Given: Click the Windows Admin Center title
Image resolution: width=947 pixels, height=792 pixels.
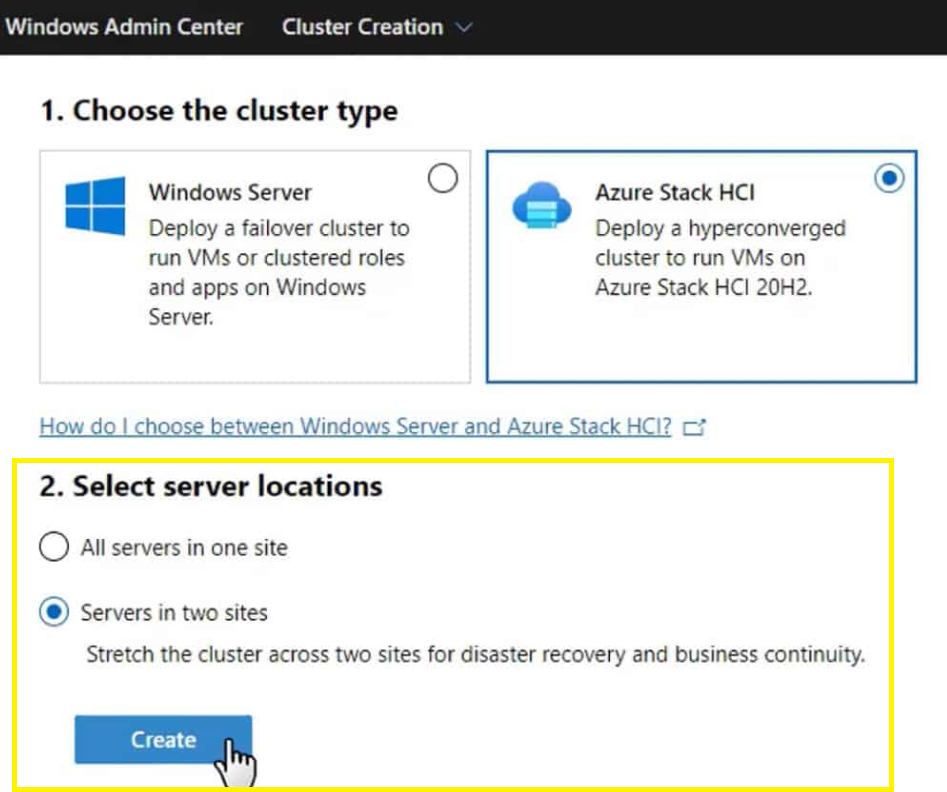Looking at the screenshot, I should [124, 27].
